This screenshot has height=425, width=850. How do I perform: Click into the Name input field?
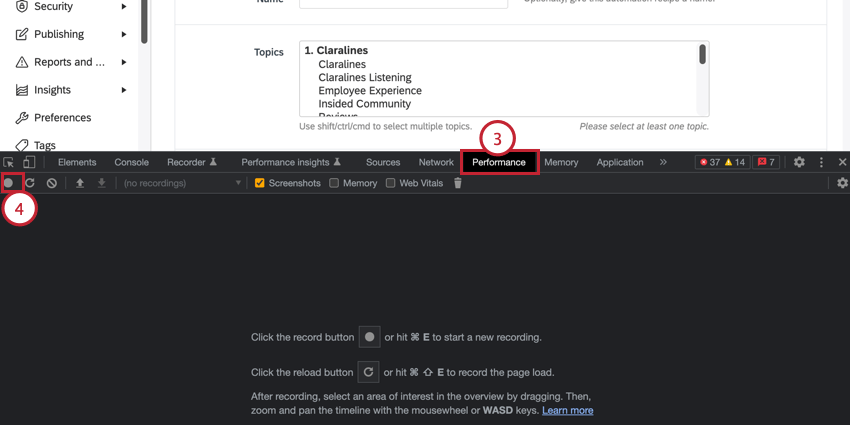coord(403,4)
